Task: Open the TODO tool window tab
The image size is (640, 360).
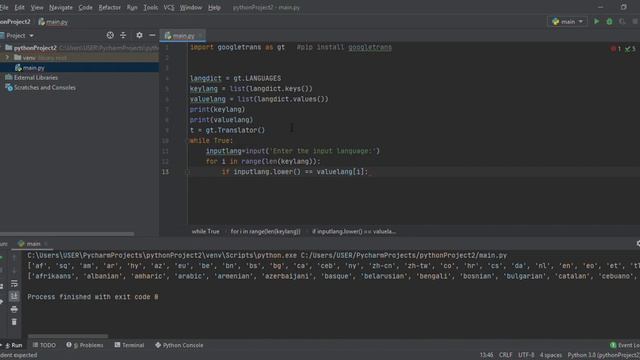Action: click(44, 345)
